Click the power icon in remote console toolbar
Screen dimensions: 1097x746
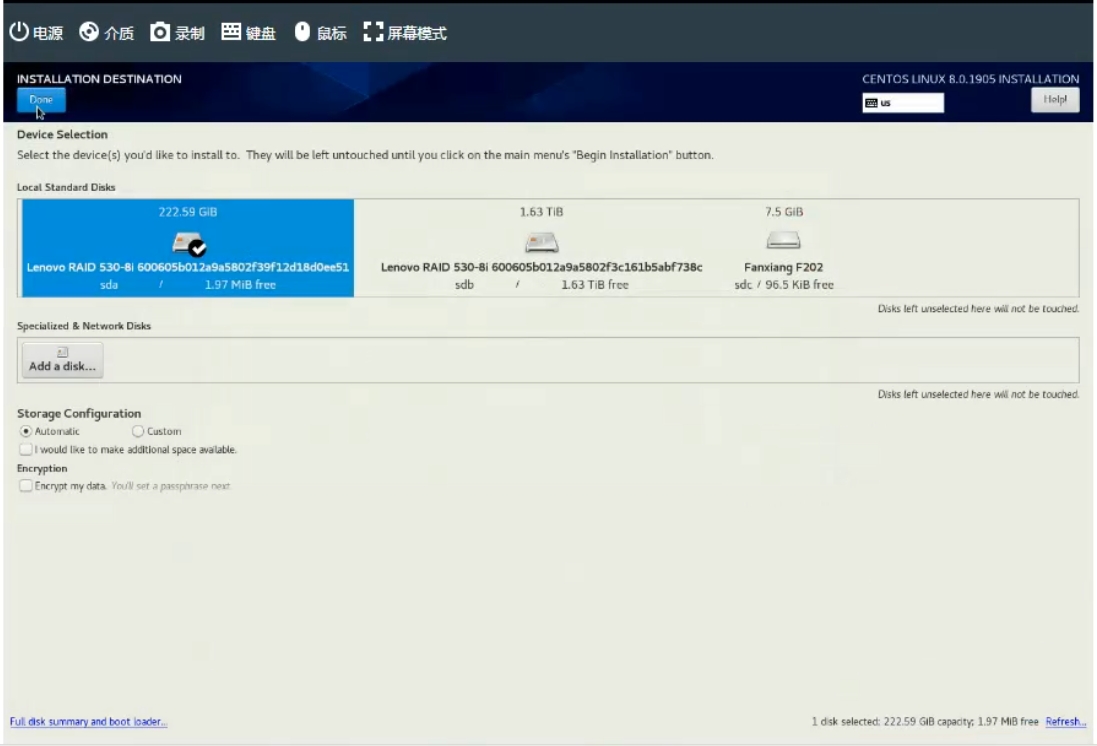pyautogui.click(x=19, y=31)
